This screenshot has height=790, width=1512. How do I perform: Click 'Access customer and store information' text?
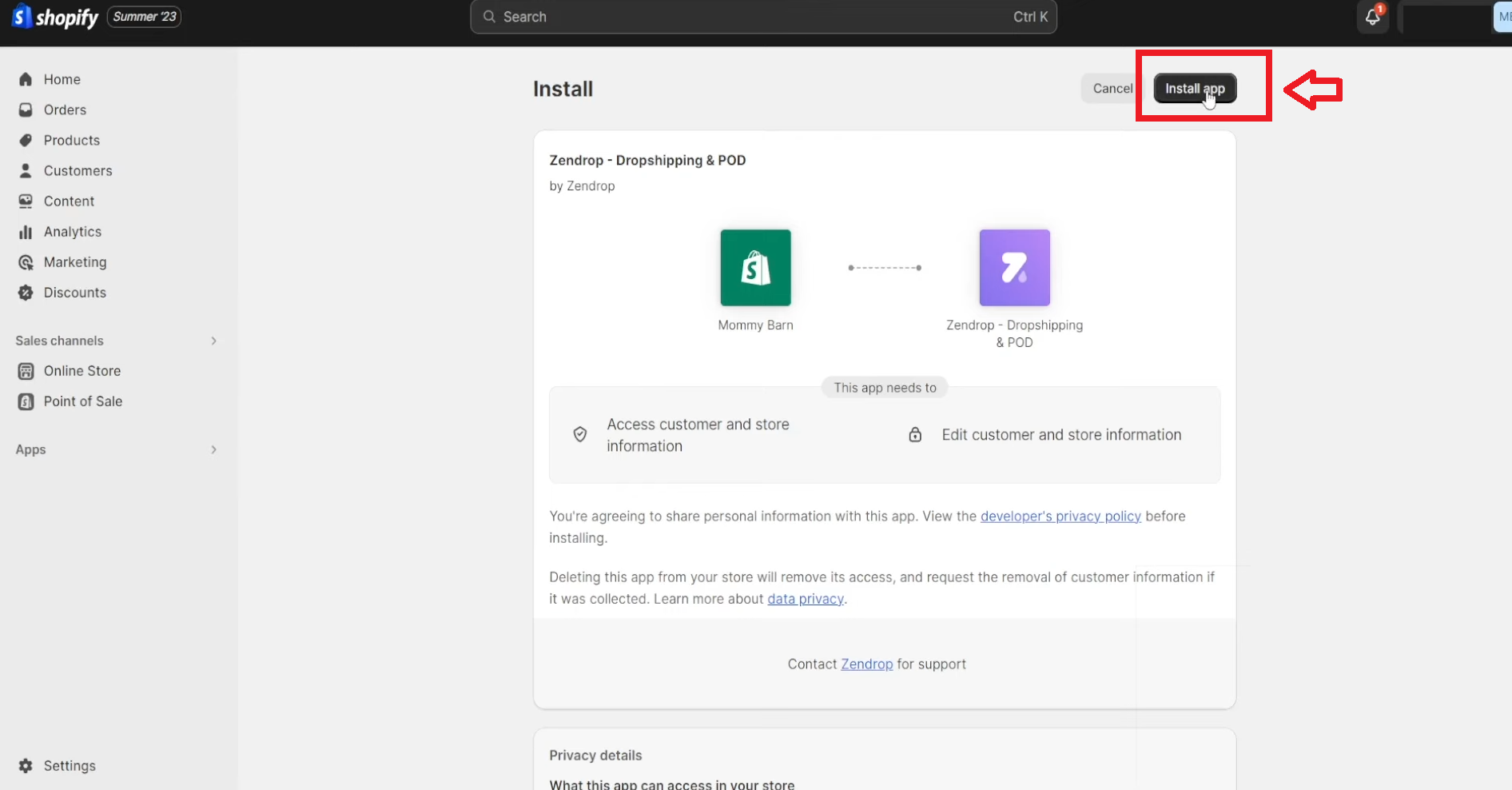pos(698,435)
